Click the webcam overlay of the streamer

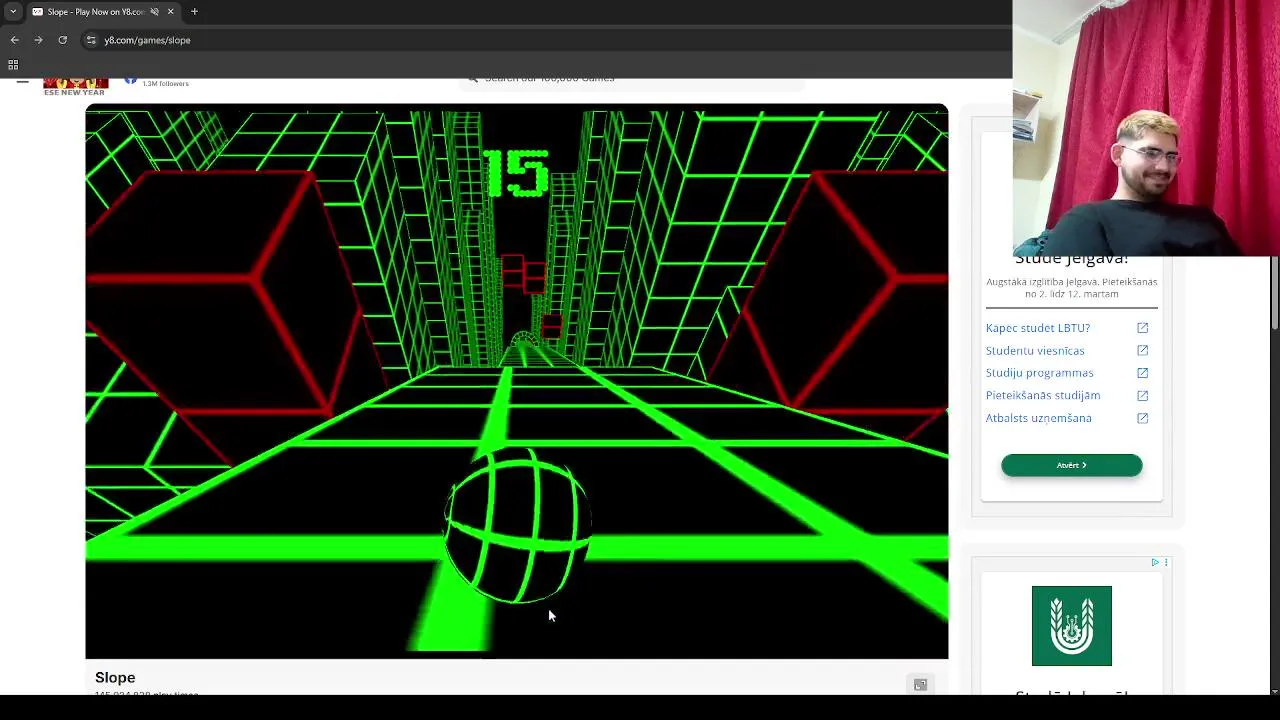tap(1146, 128)
